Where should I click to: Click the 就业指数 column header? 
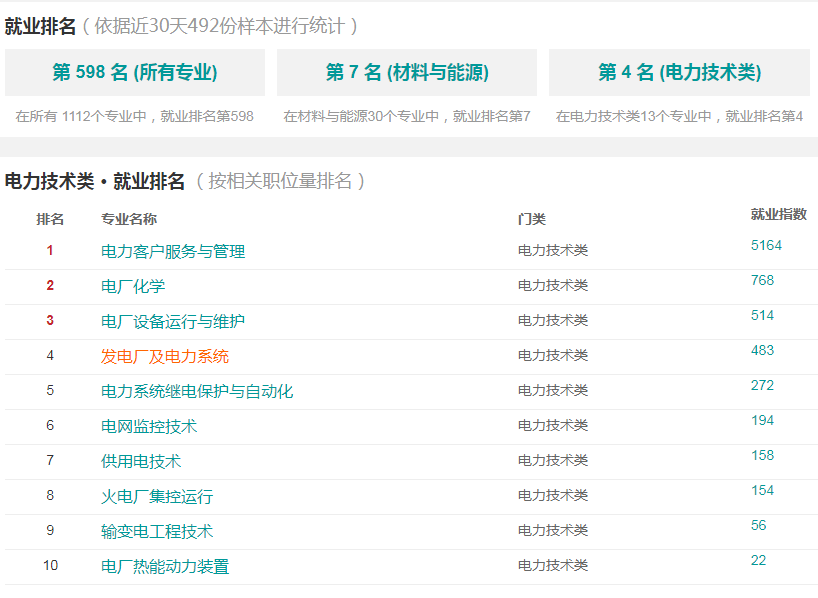[779, 214]
